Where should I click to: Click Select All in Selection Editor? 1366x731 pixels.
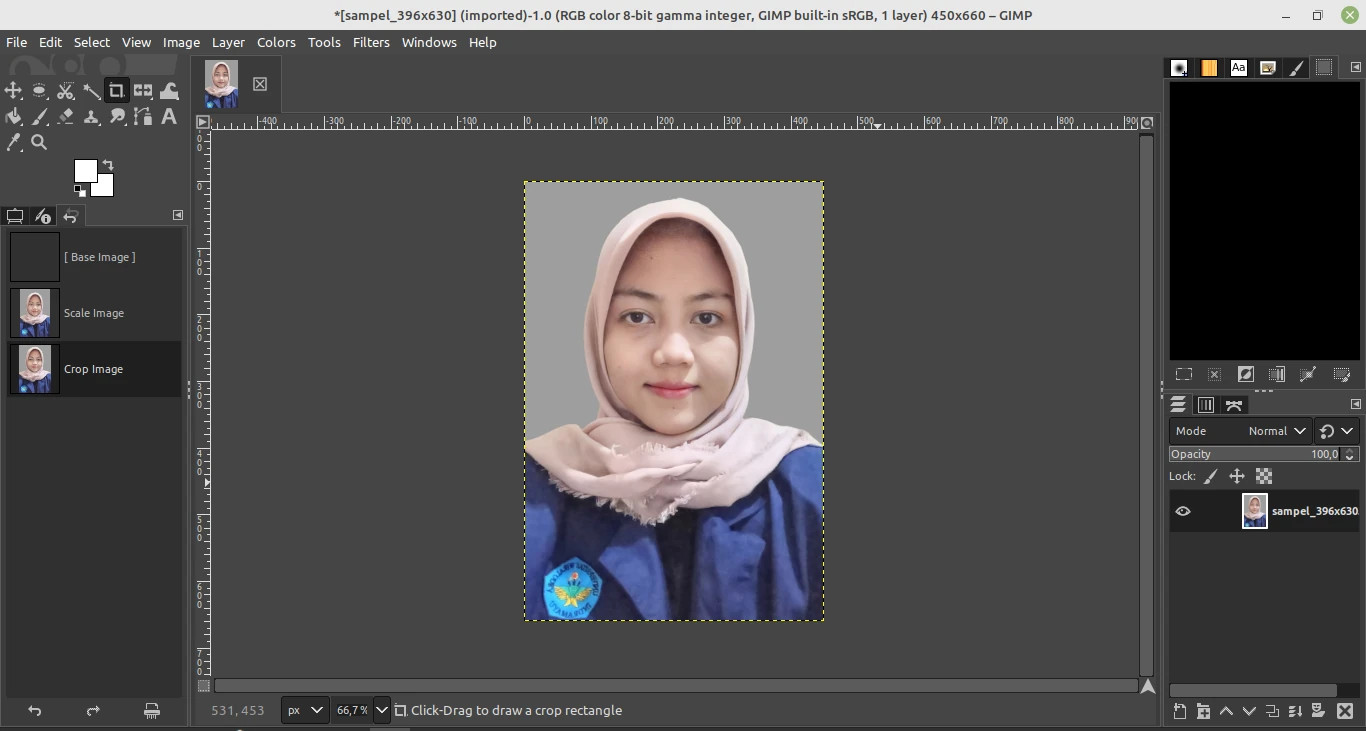[x=1184, y=374]
